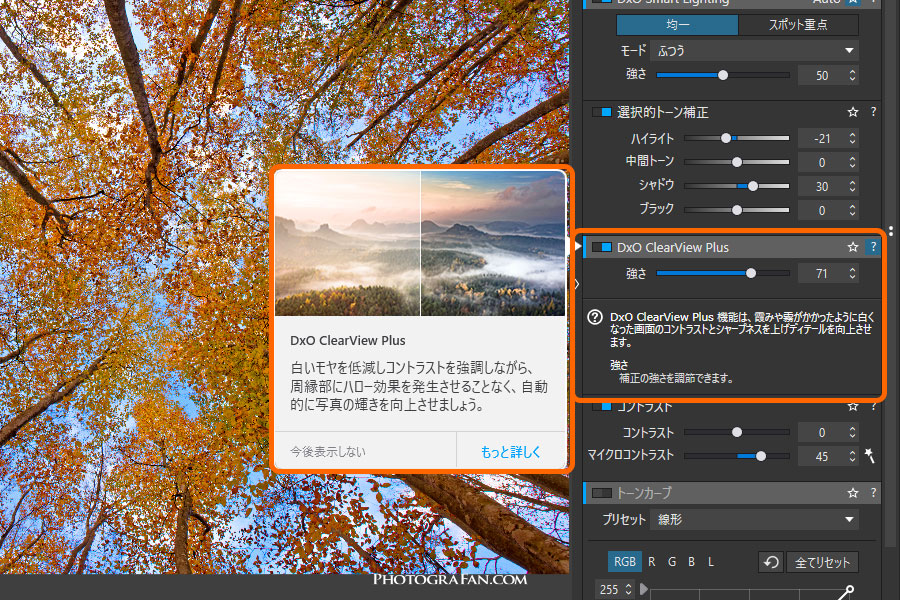Click the tone curve reset arrow icon
Screen dimensions: 900x600
coord(771,562)
